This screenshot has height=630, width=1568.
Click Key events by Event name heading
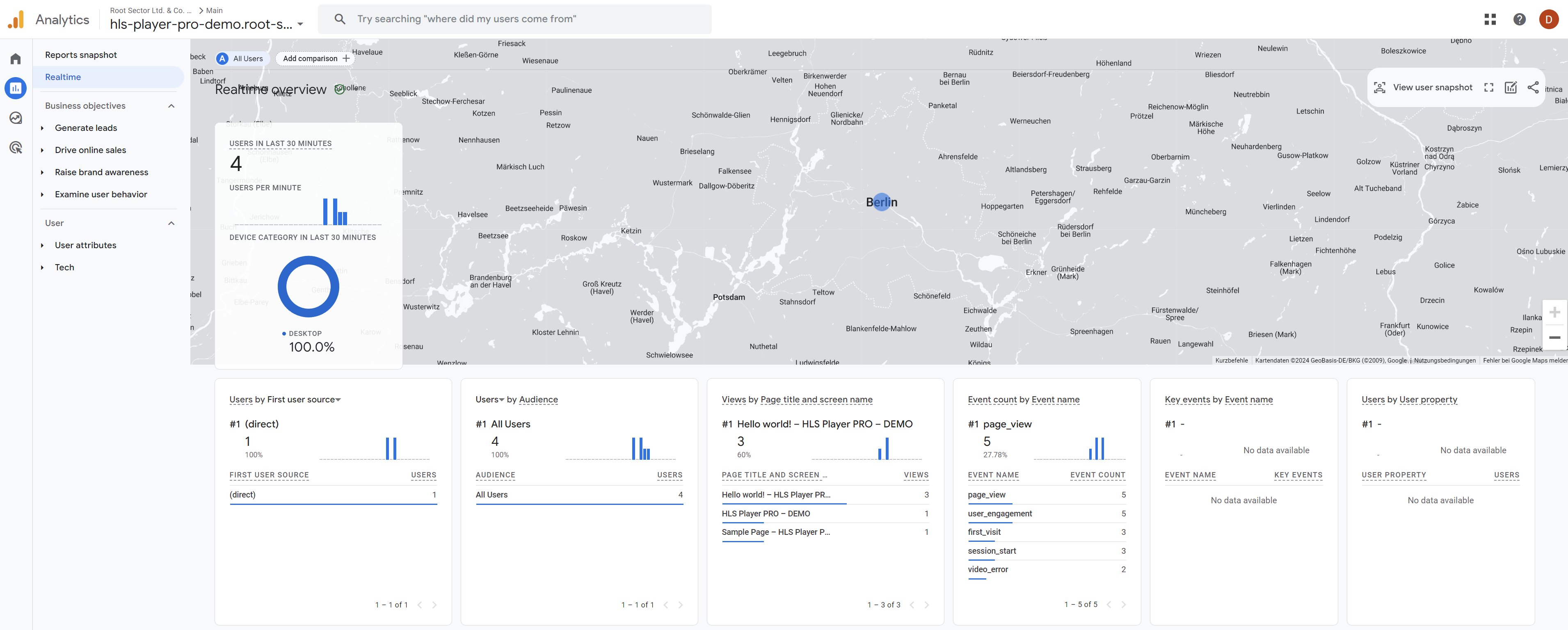[x=1218, y=399]
